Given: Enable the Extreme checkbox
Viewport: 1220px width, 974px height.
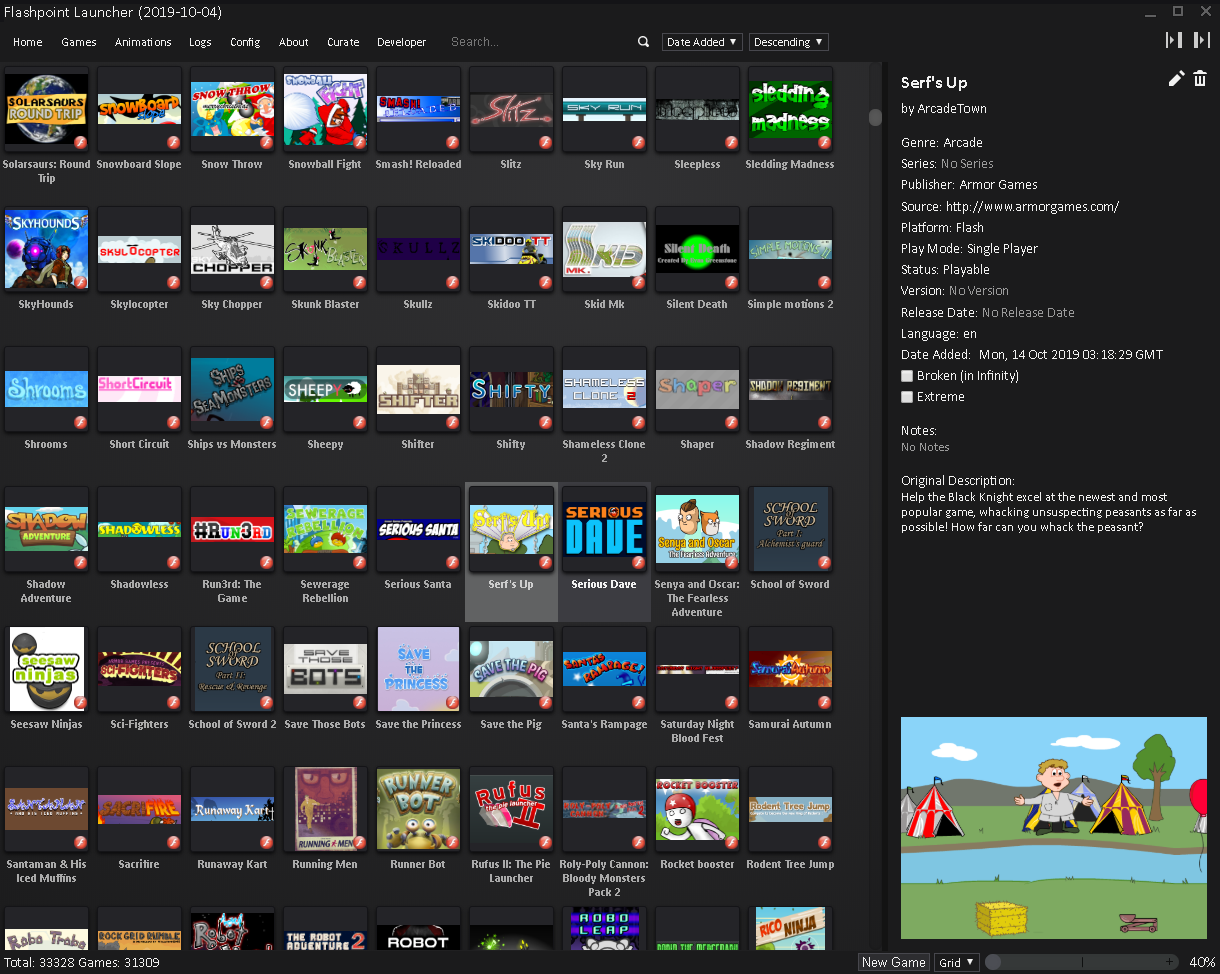Looking at the screenshot, I should click(907, 397).
